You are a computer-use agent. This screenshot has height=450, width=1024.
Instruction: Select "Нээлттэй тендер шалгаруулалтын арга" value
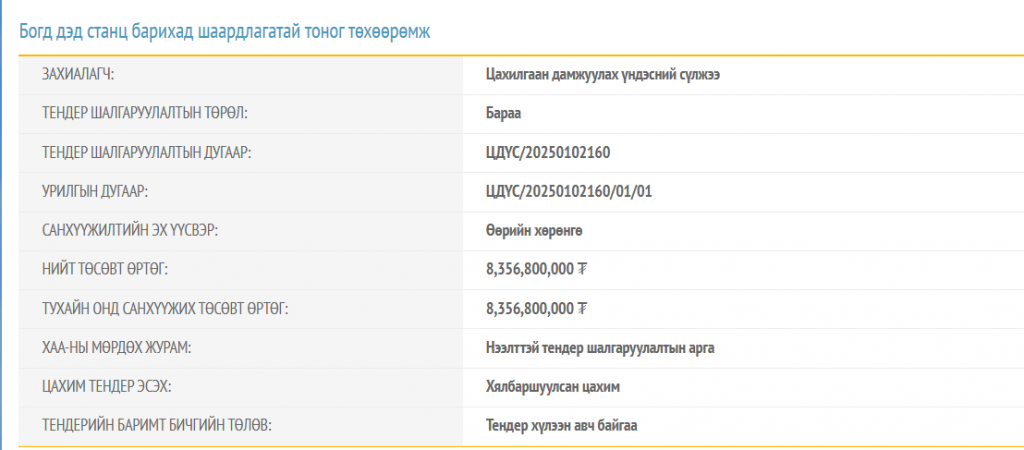pyautogui.click(x=599, y=347)
